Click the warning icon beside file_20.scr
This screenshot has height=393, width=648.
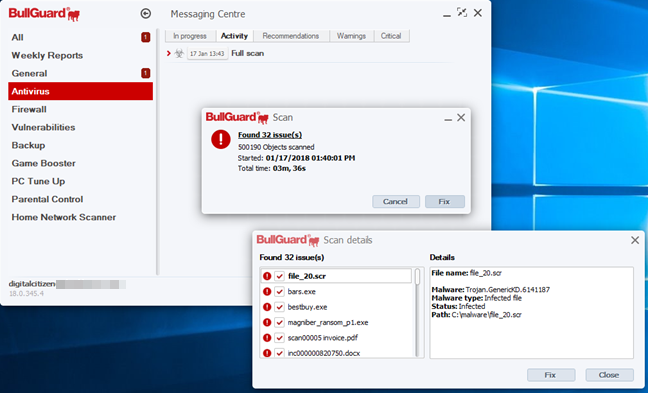tap(267, 276)
